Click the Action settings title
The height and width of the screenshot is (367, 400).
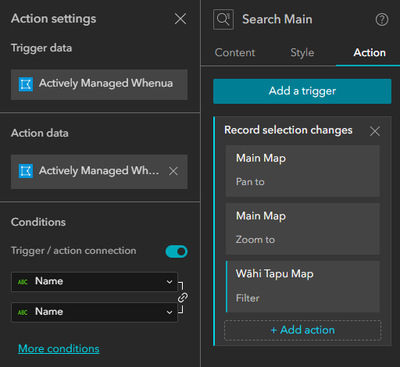pos(53,19)
